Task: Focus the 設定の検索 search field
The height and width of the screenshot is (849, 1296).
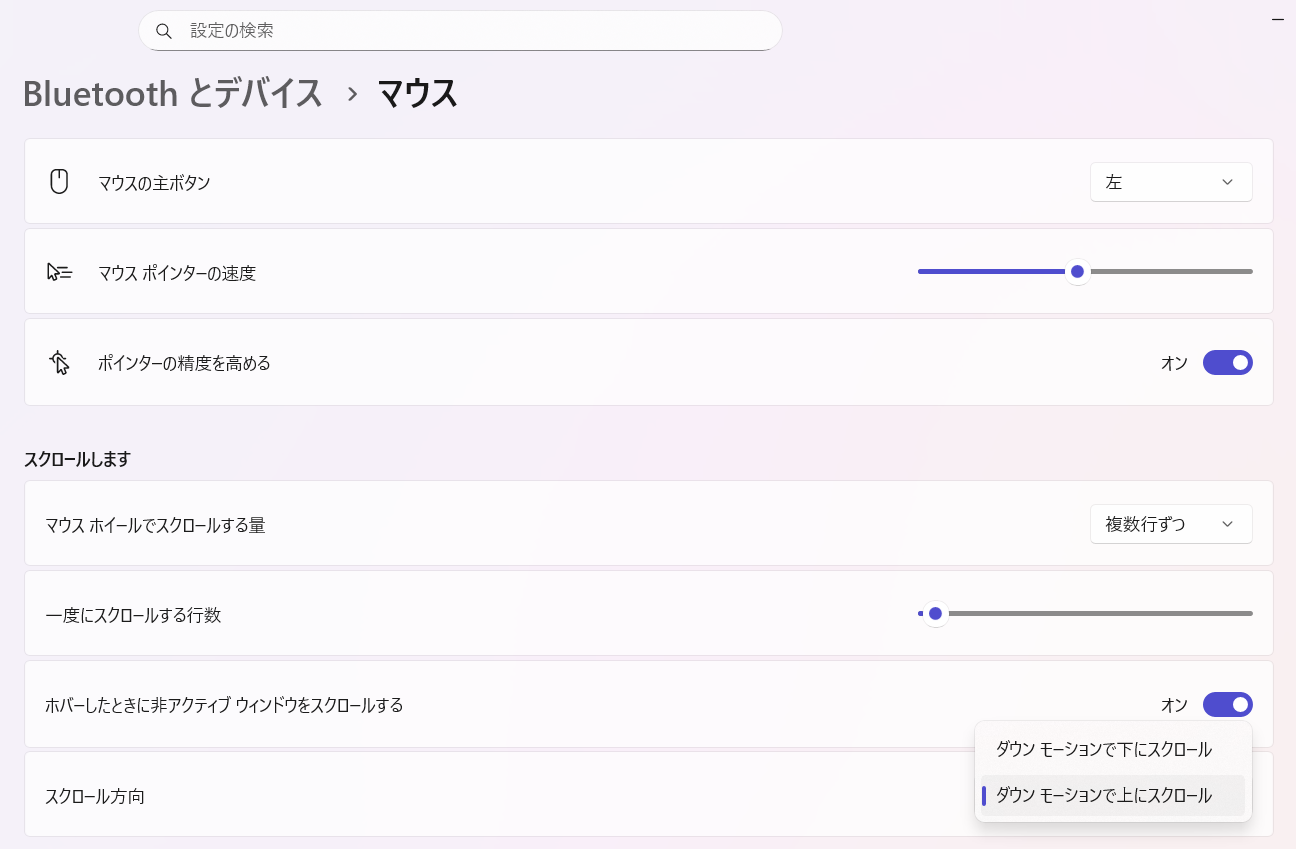Action: tap(470, 31)
